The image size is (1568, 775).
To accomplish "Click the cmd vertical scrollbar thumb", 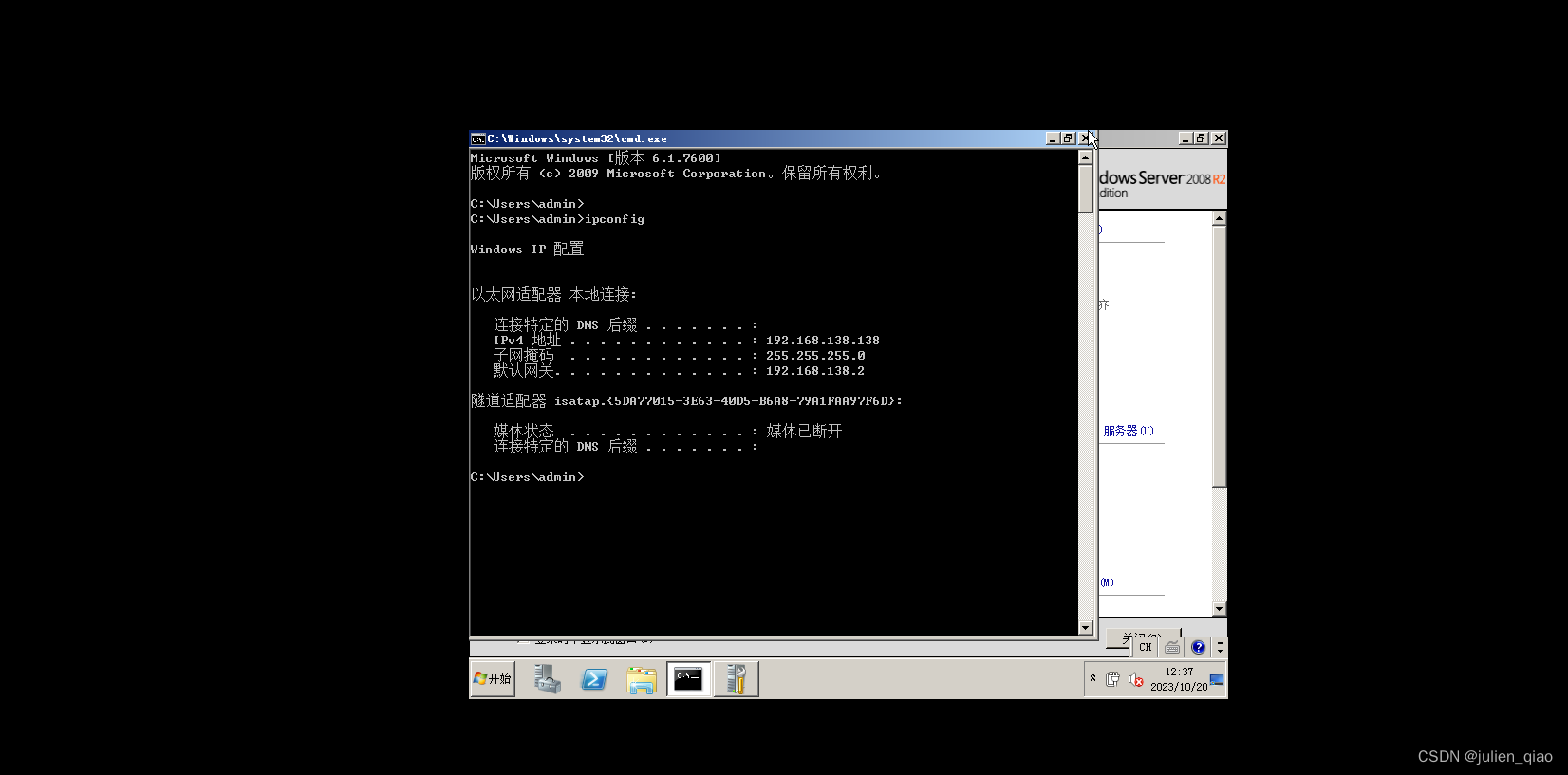I will (1086, 189).
